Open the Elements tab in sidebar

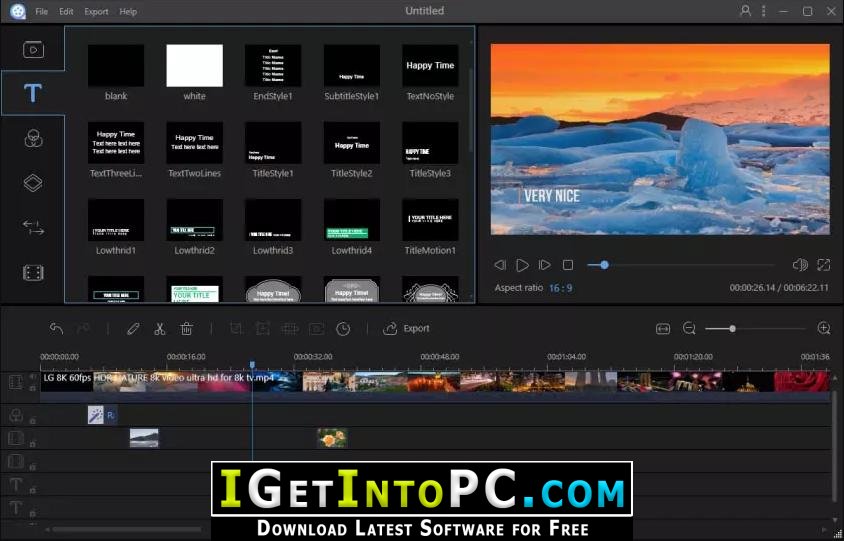pos(33,273)
